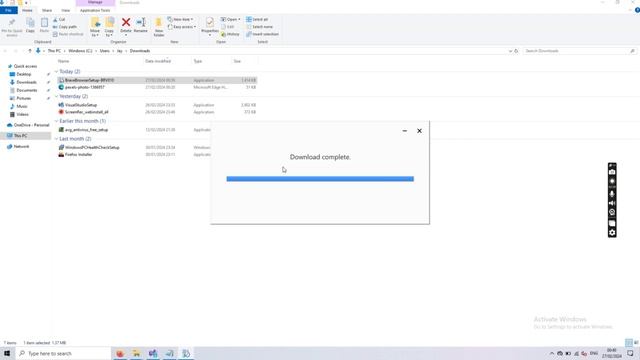Click the gear settings icon on recorder bar

pyautogui.click(x=612, y=233)
